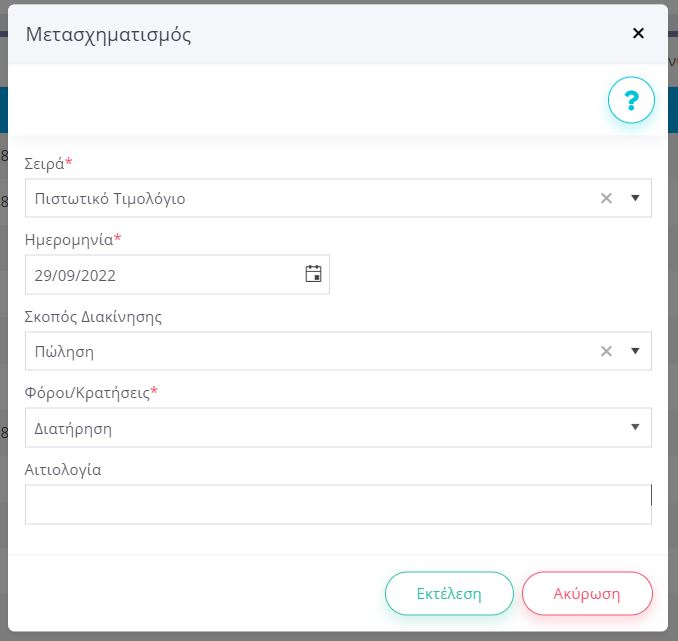The image size is (678, 641).
Task: Click the Αιτιολογία field label
Action: (x=63, y=469)
